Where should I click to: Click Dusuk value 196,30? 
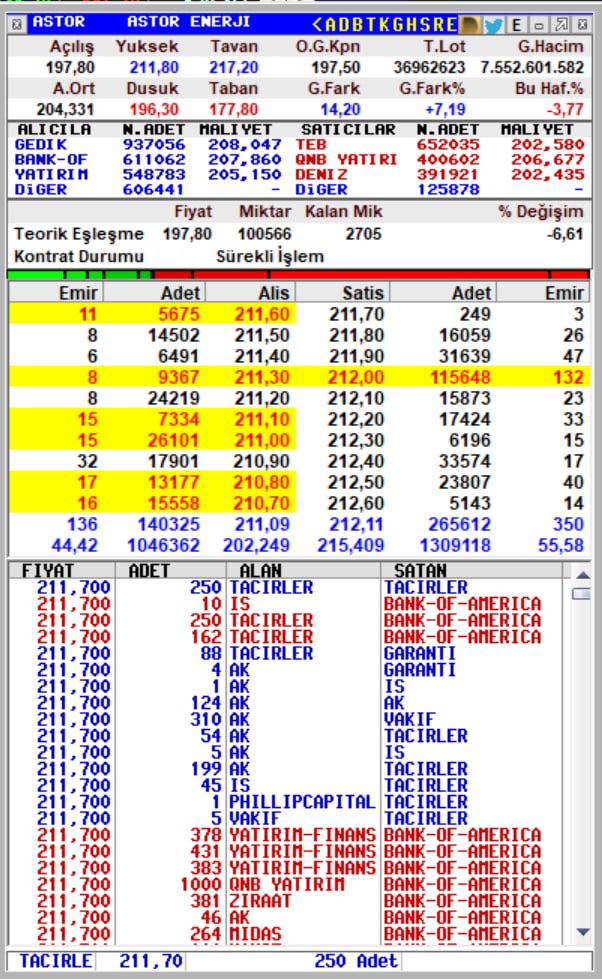(154, 109)
